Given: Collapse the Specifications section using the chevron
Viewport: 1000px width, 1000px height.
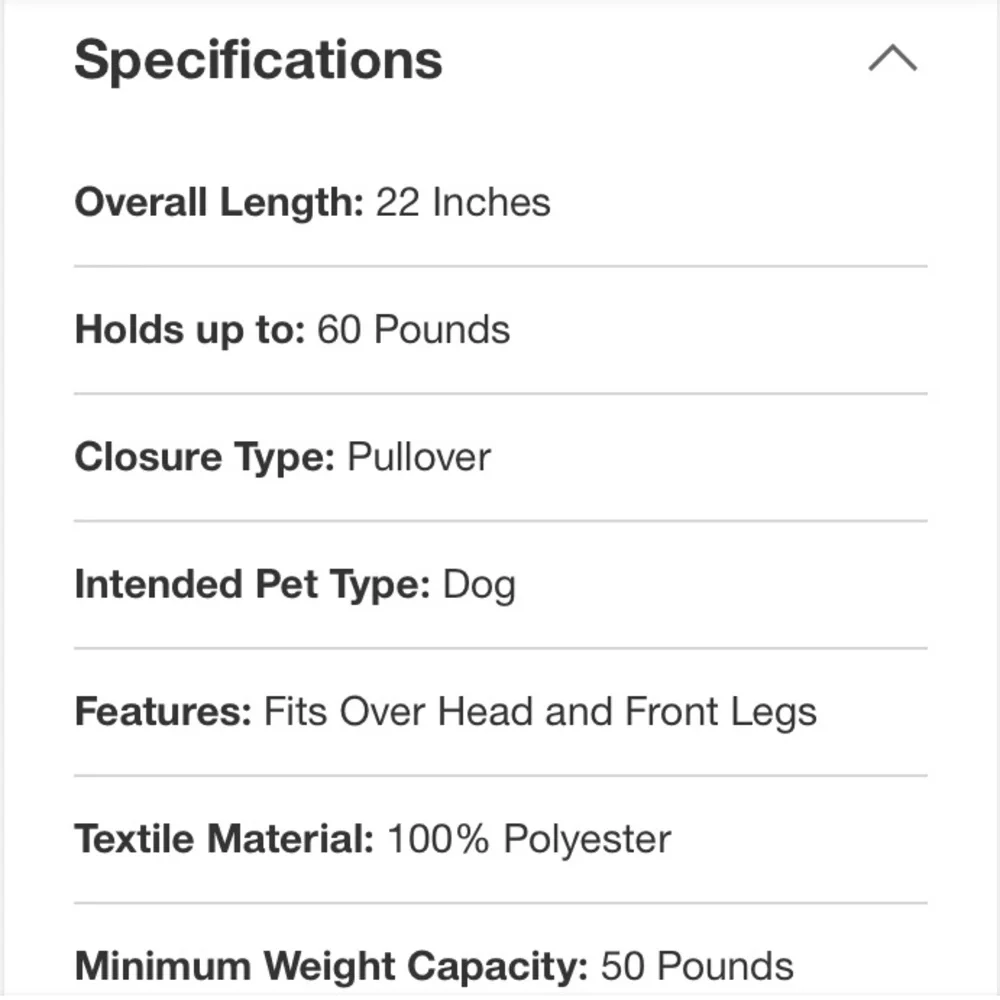Looking at the screenshot, I should pyautogui.click(x=892, y=58).
